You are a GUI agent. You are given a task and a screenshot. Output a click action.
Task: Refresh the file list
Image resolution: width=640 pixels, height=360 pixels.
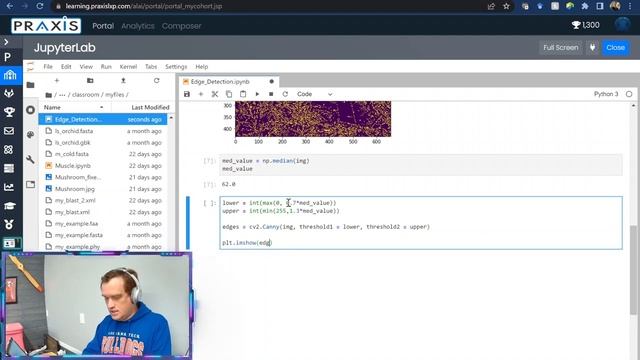(x=157, y=81)
